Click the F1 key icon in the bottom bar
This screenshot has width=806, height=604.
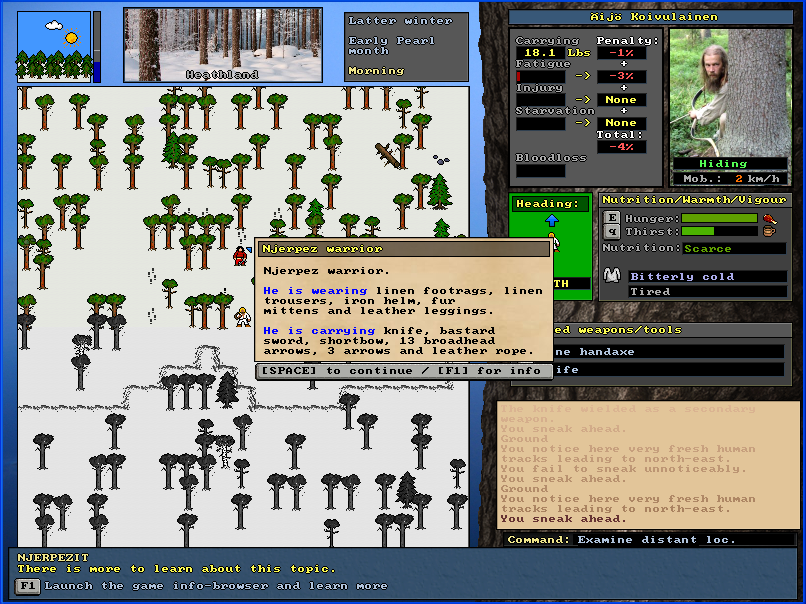pos(28,586)
